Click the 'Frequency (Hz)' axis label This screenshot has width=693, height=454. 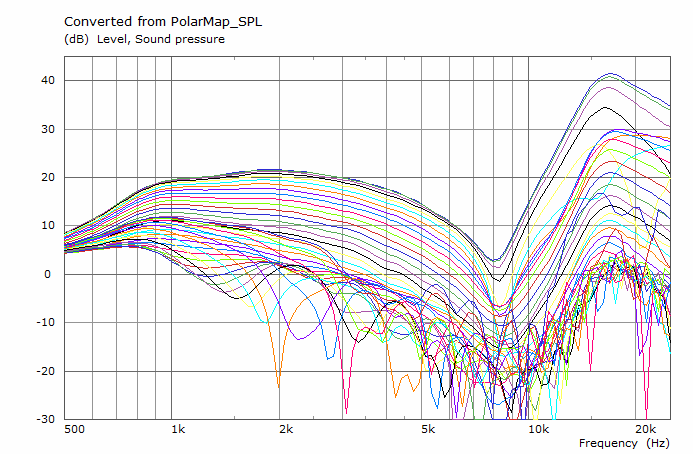point(624,443)
